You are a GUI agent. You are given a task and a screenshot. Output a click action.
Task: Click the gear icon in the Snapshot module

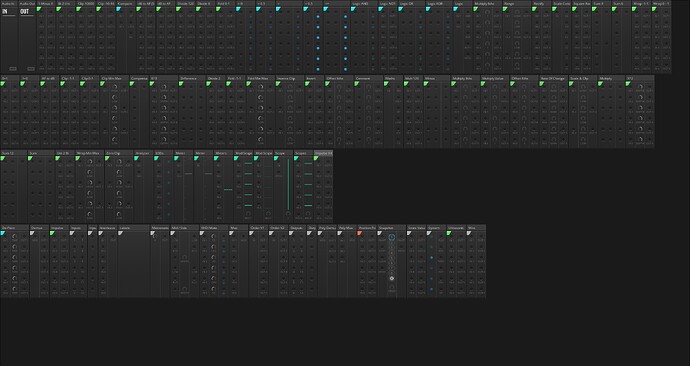pos(392,278)
